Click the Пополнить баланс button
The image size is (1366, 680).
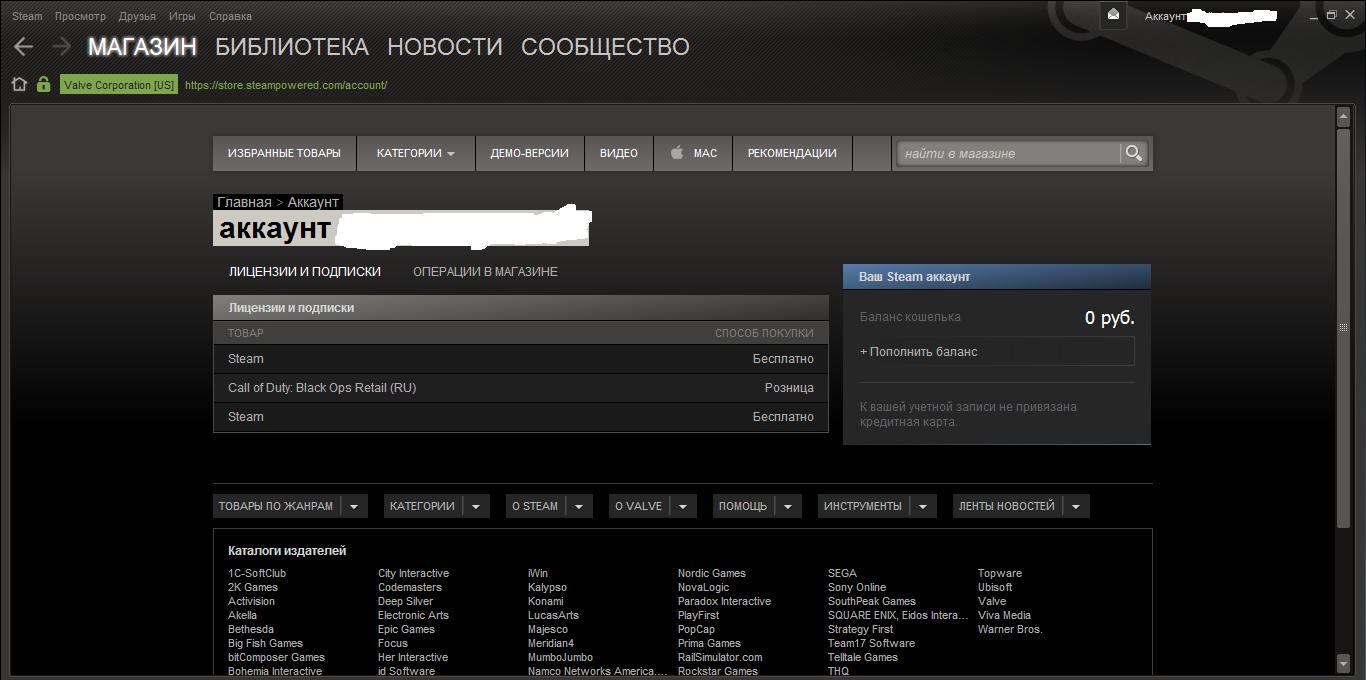(997, 352)
